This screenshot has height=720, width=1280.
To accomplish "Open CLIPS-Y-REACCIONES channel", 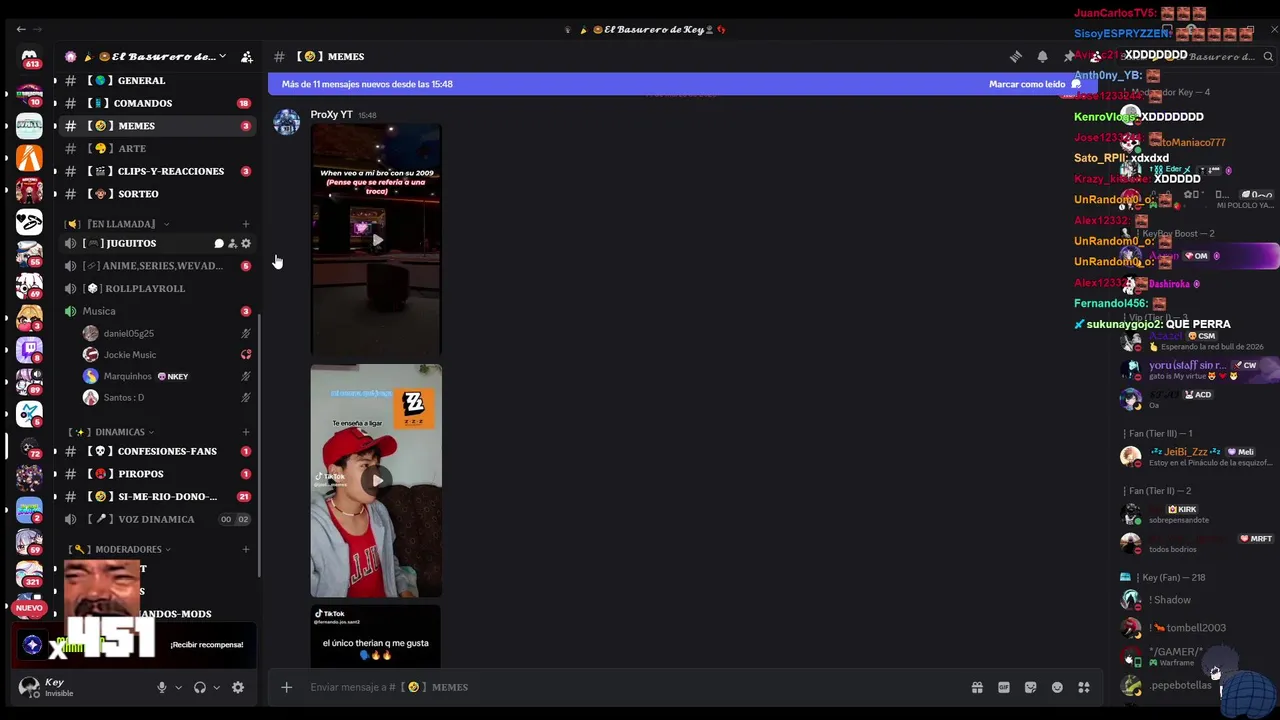I will pyautogui.click(x=157, y=171).
